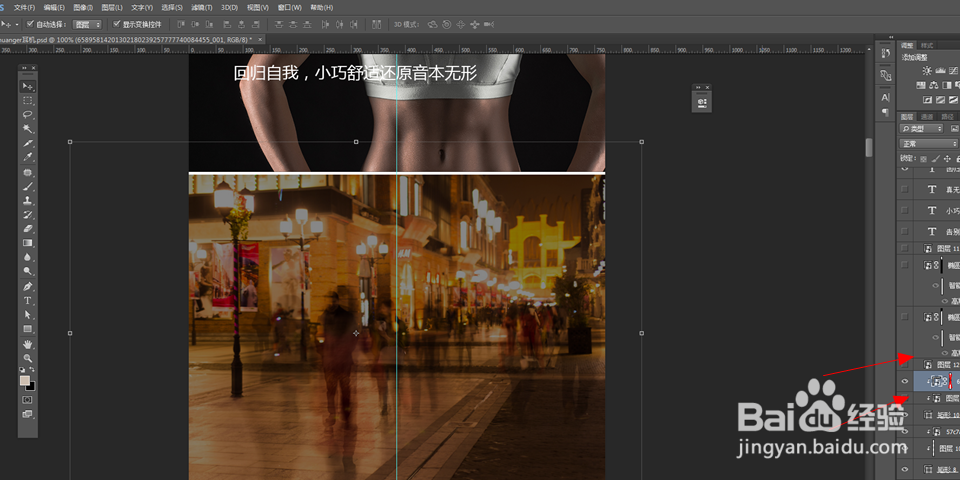Select the Blur tool
The image size is (960, 480).
tap(28, 257)
